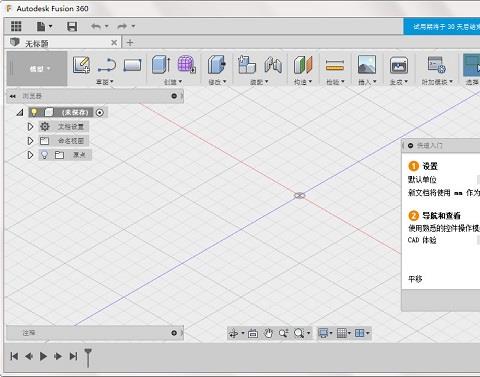Click the Insert image icon

click(x=367, y=64)
